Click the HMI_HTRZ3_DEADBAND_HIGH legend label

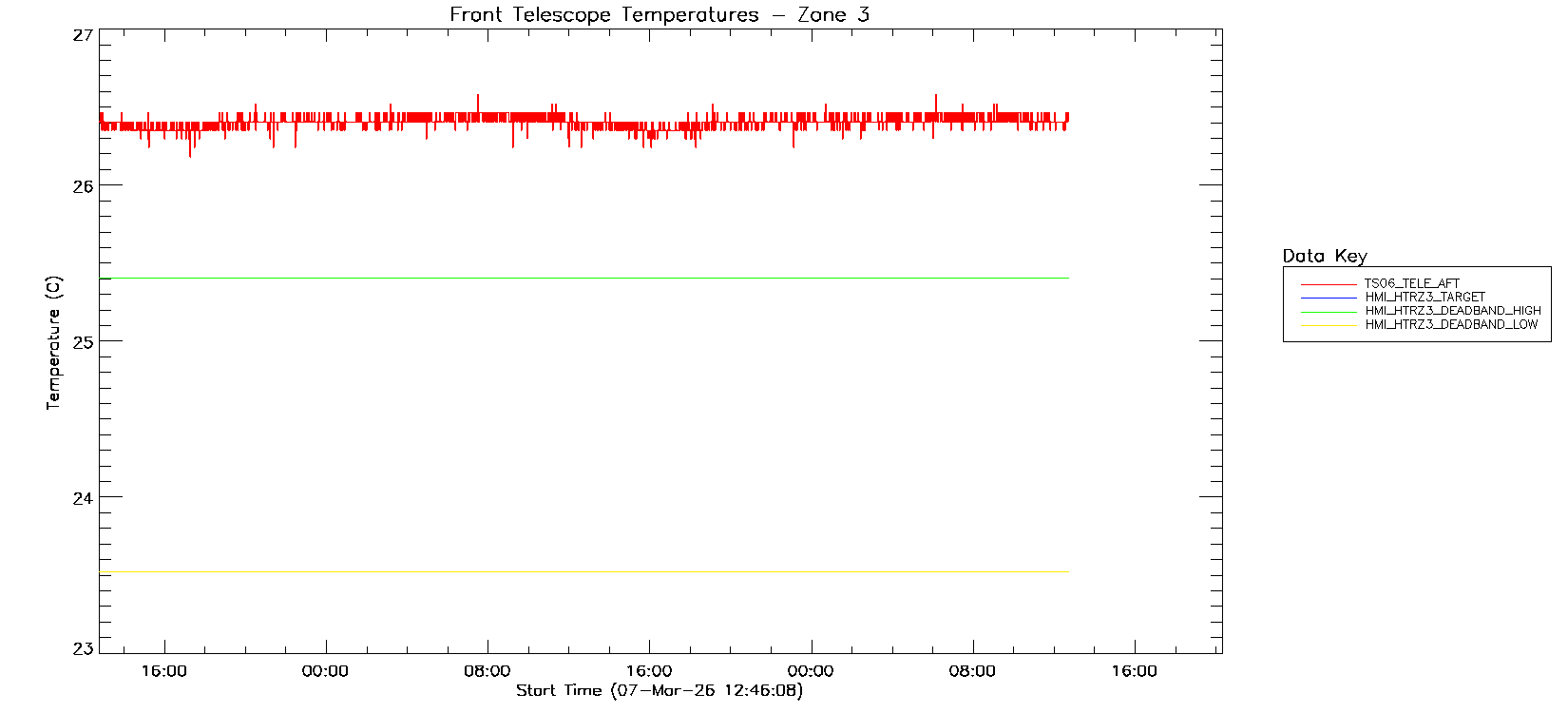click(1452, 311)
